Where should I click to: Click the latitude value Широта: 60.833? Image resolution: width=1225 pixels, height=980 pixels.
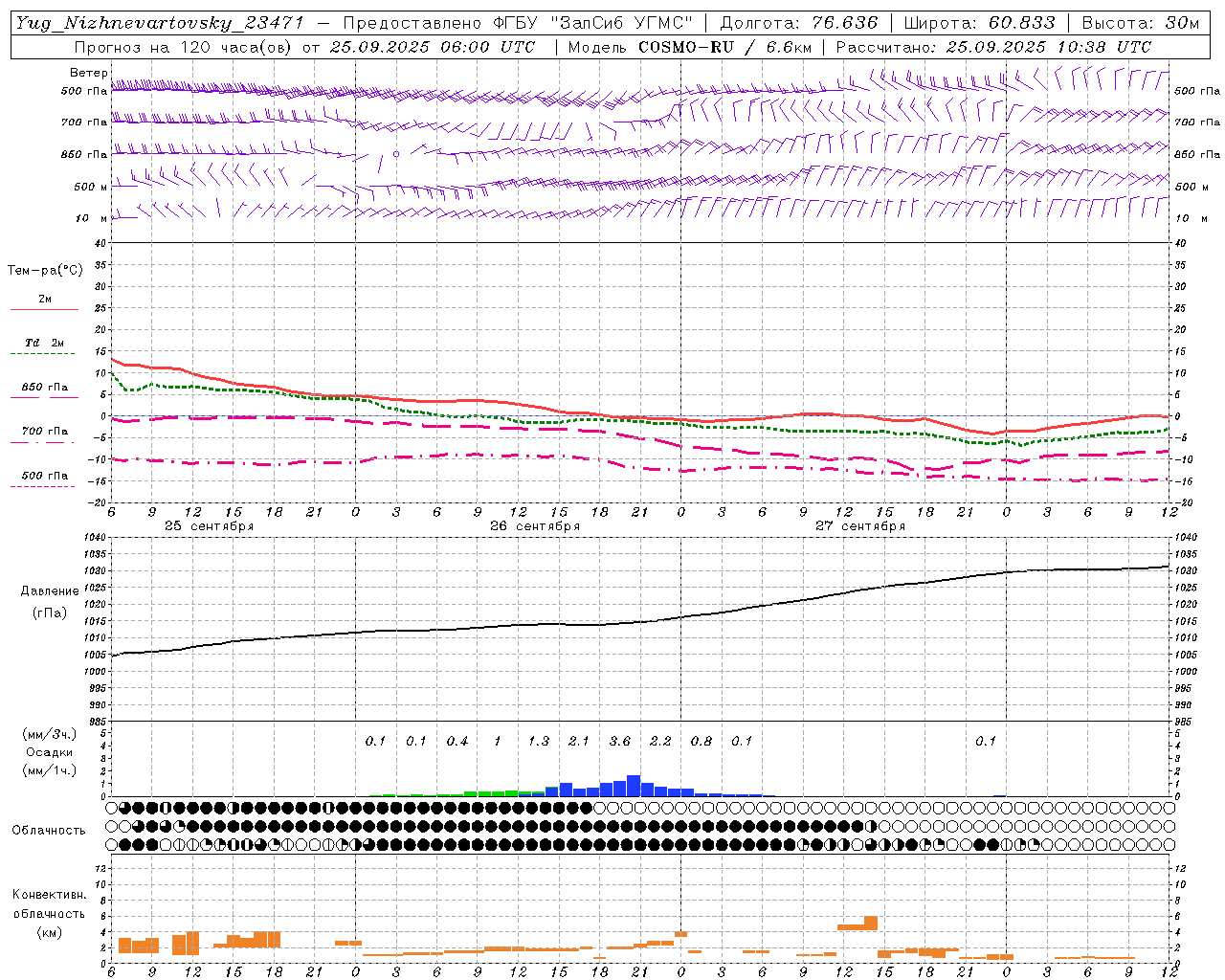(x=980, y=23)
